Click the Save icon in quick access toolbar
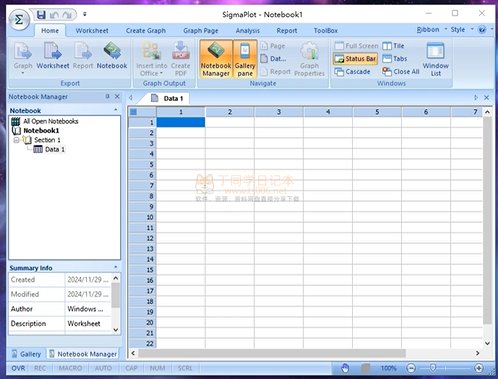This screenshot has height=379, width=498. pyautogui.click(x=41, y=15)
